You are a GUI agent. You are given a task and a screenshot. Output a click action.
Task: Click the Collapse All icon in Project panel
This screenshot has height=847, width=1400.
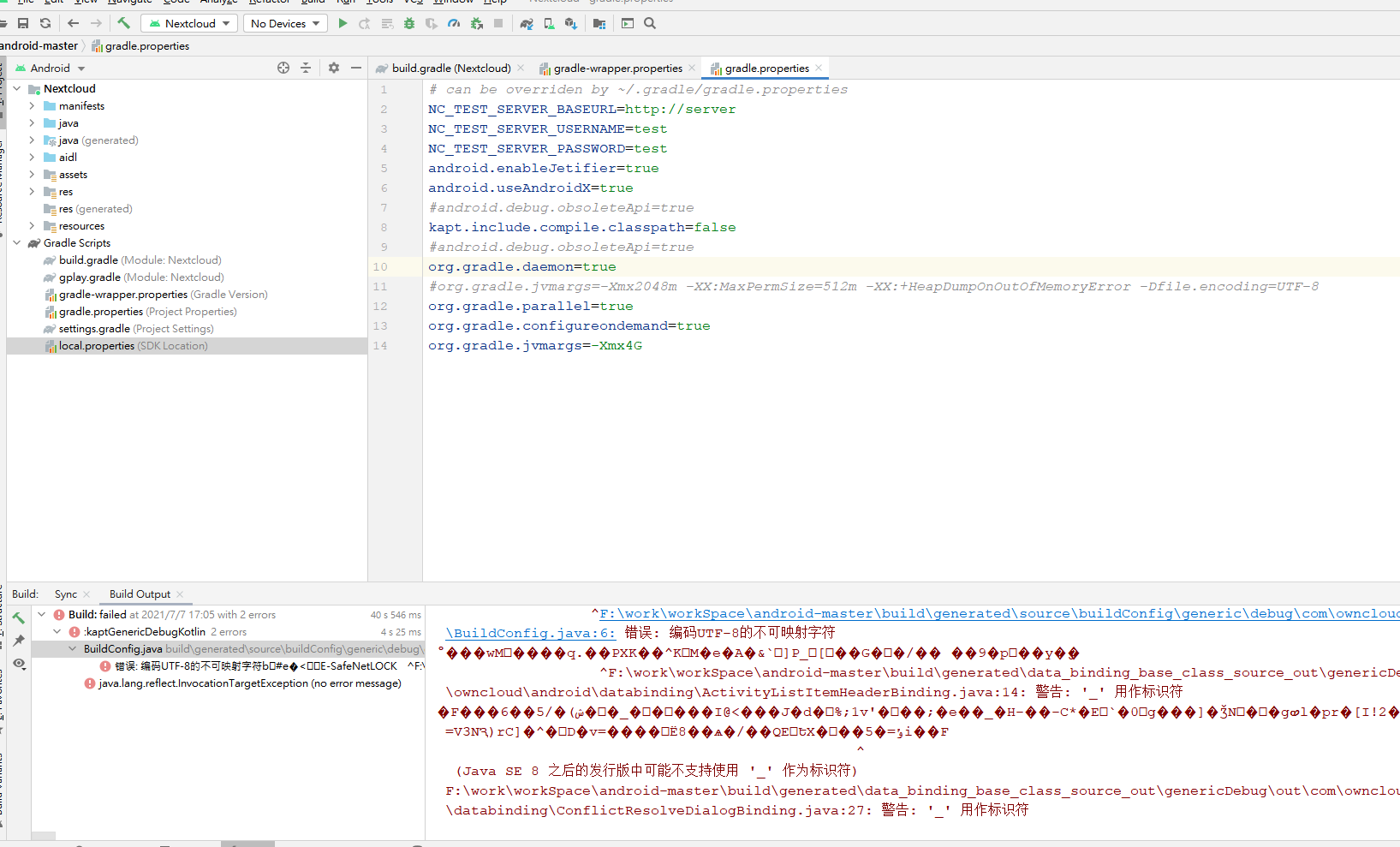click(306, 68)
